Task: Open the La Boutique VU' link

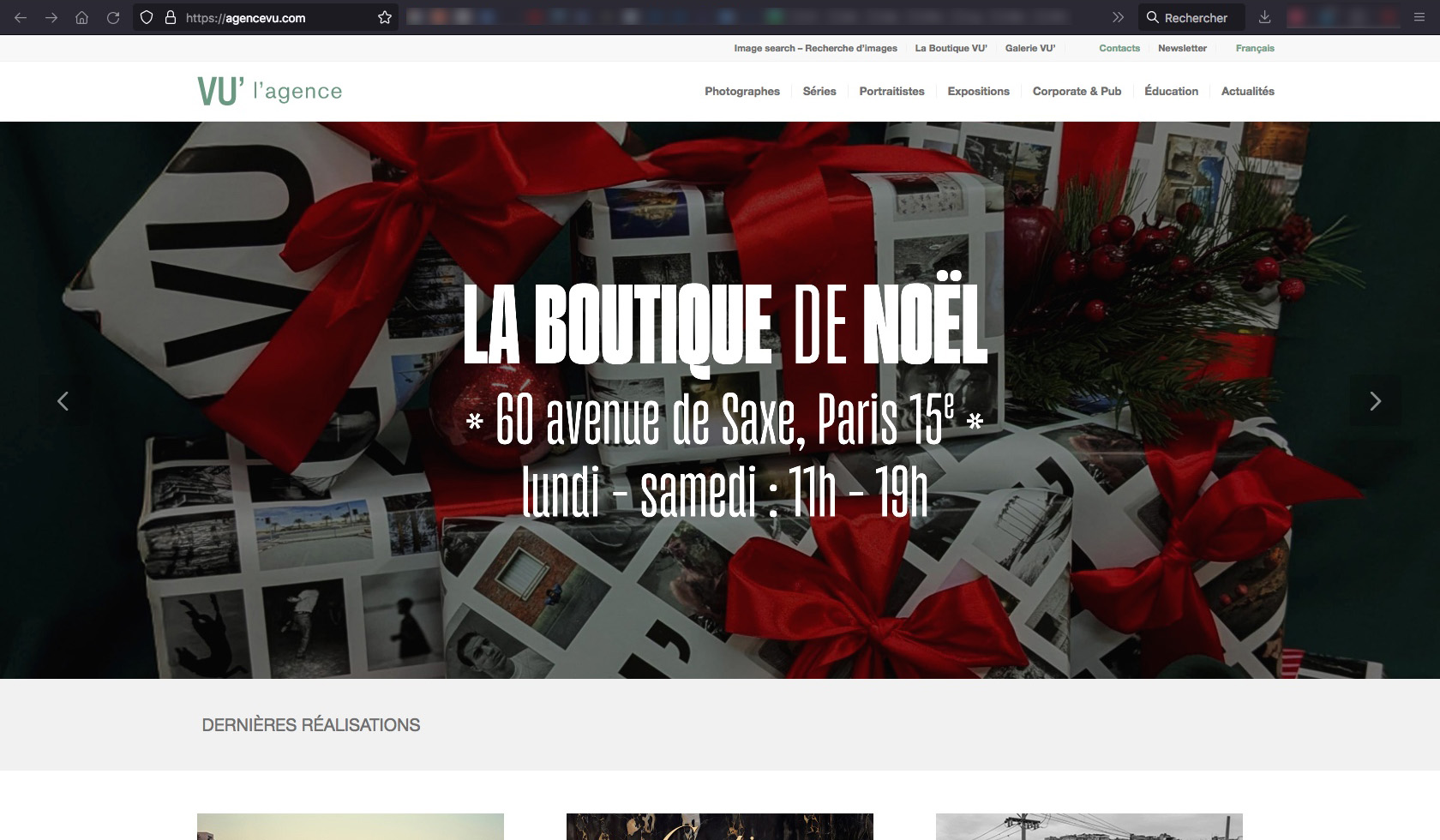Action: coord(951,48)
